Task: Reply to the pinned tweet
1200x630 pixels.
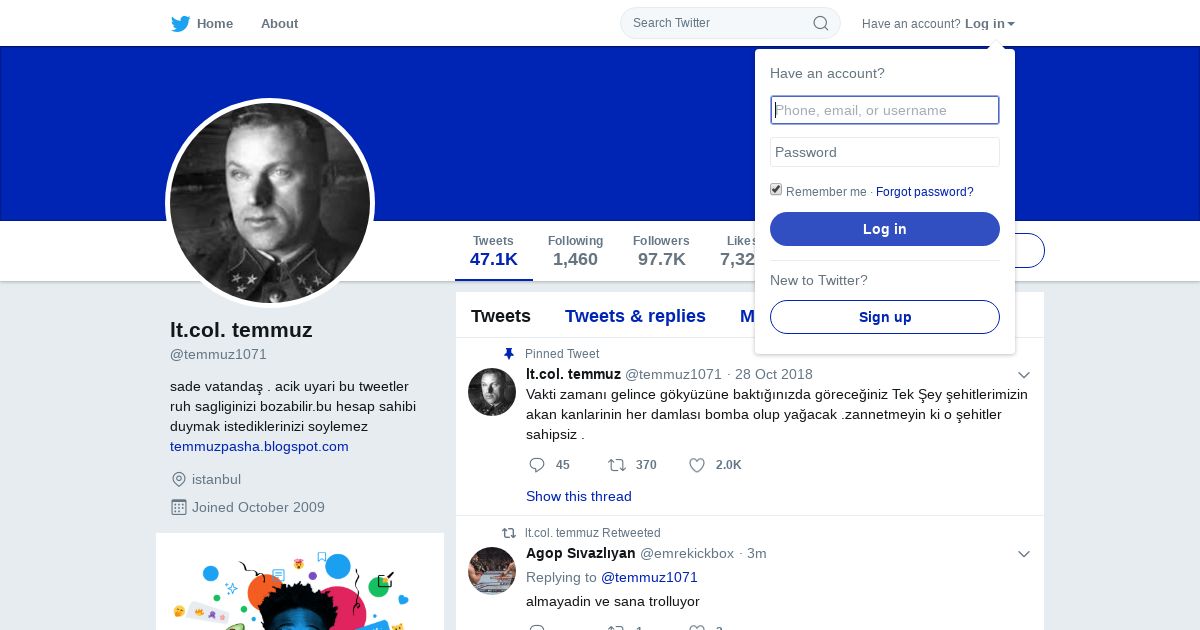Action: point(537,465)
